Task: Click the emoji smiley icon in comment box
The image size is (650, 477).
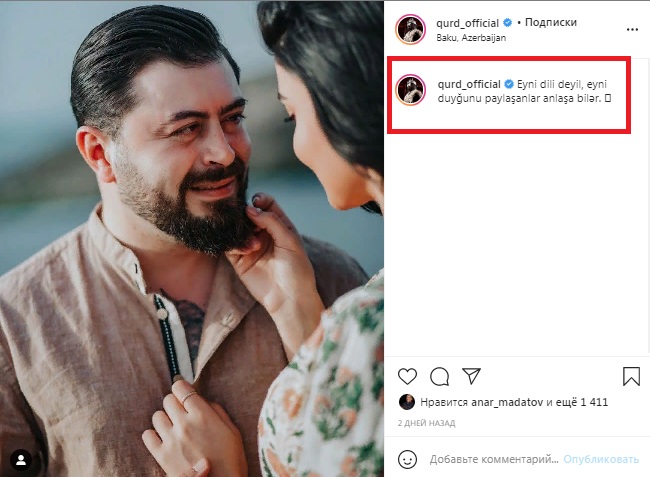Action: click(407, 459)
